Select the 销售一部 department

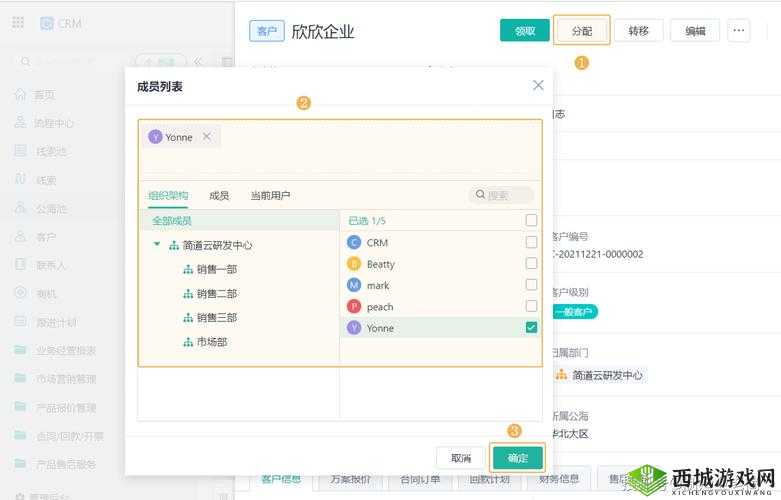(217, 269)
